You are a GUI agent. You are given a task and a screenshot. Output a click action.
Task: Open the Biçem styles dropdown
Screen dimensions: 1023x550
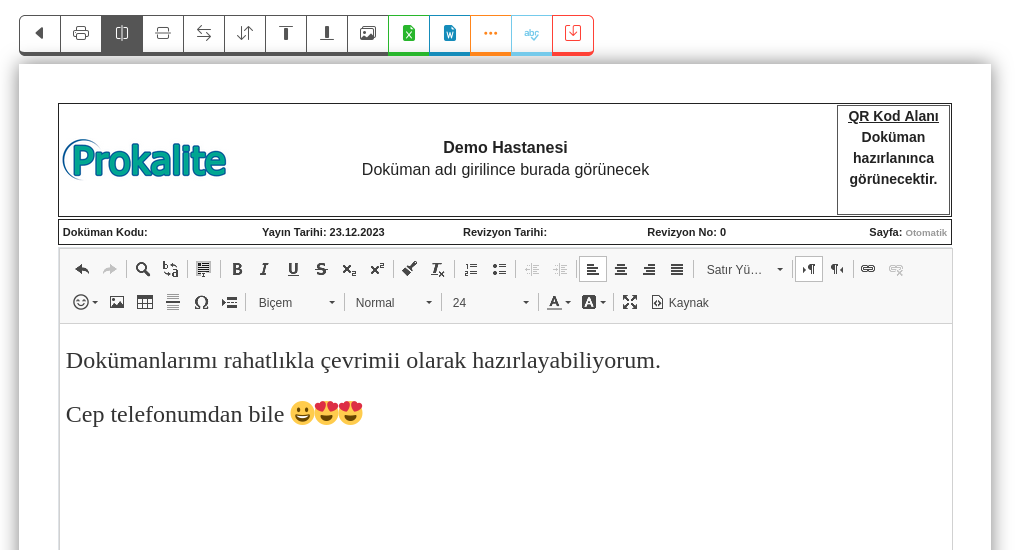tap(297, 302)
